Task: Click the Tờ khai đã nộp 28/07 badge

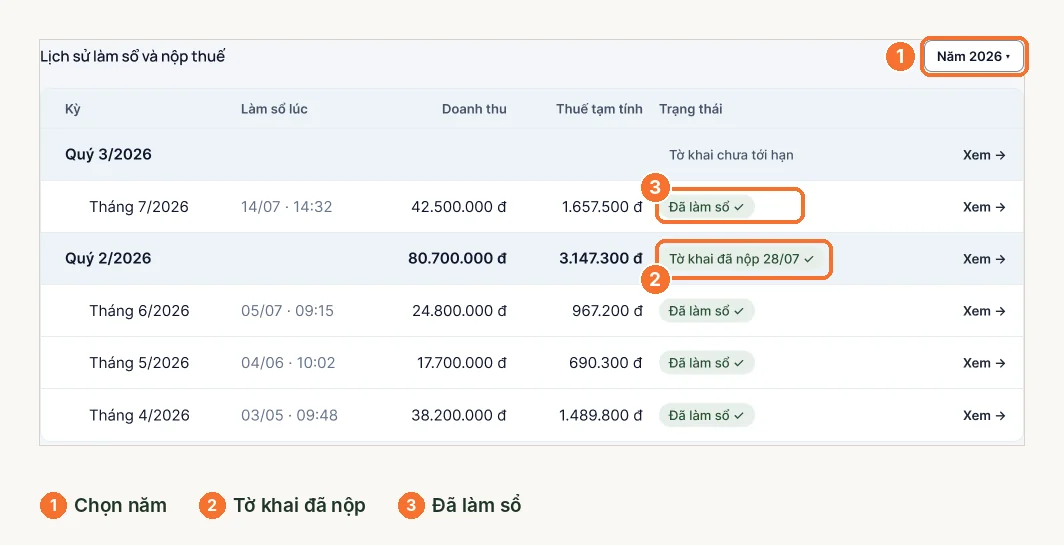Action: [741, 259]
